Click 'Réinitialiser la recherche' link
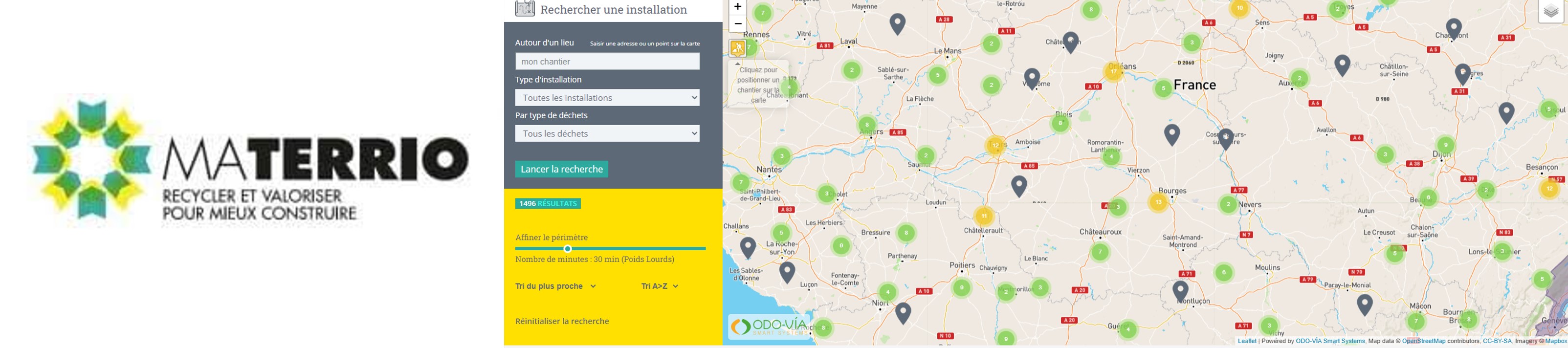 pyautogui.click(x=562, y=321)
